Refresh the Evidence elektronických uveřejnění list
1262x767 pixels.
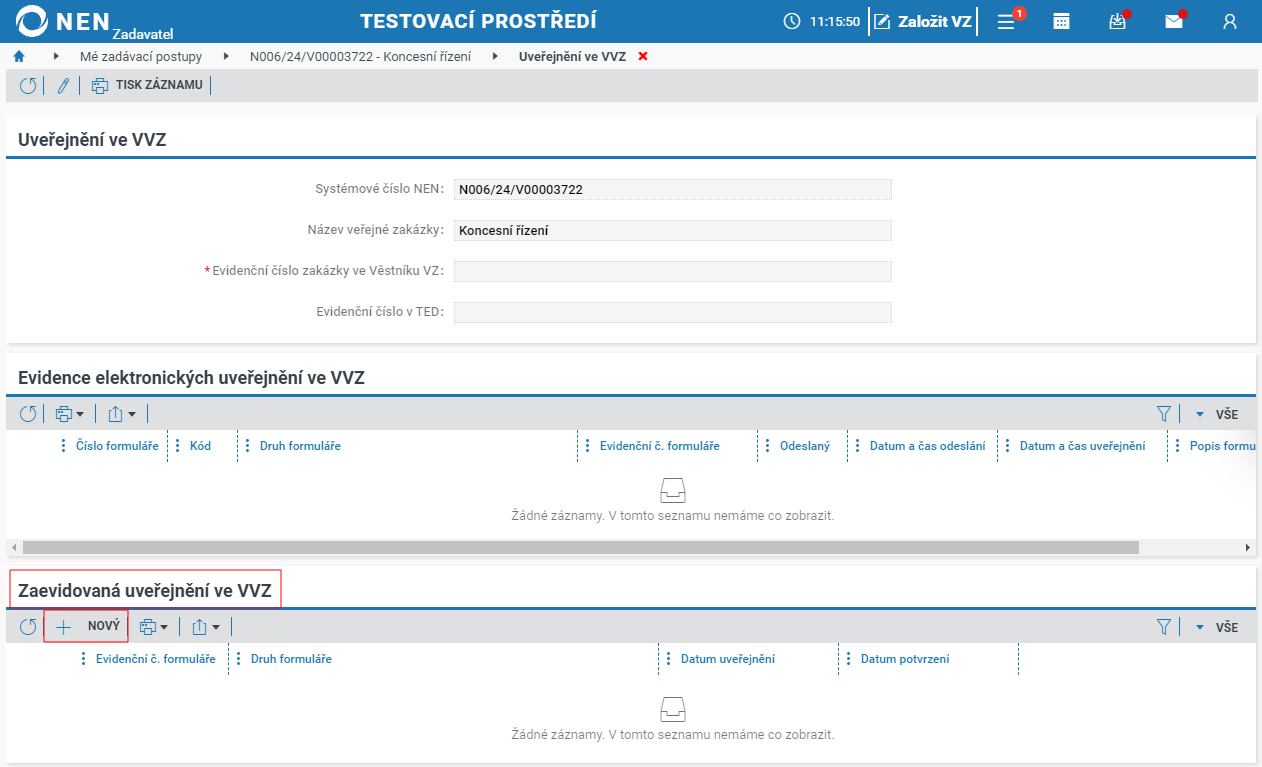click(28, 414)
